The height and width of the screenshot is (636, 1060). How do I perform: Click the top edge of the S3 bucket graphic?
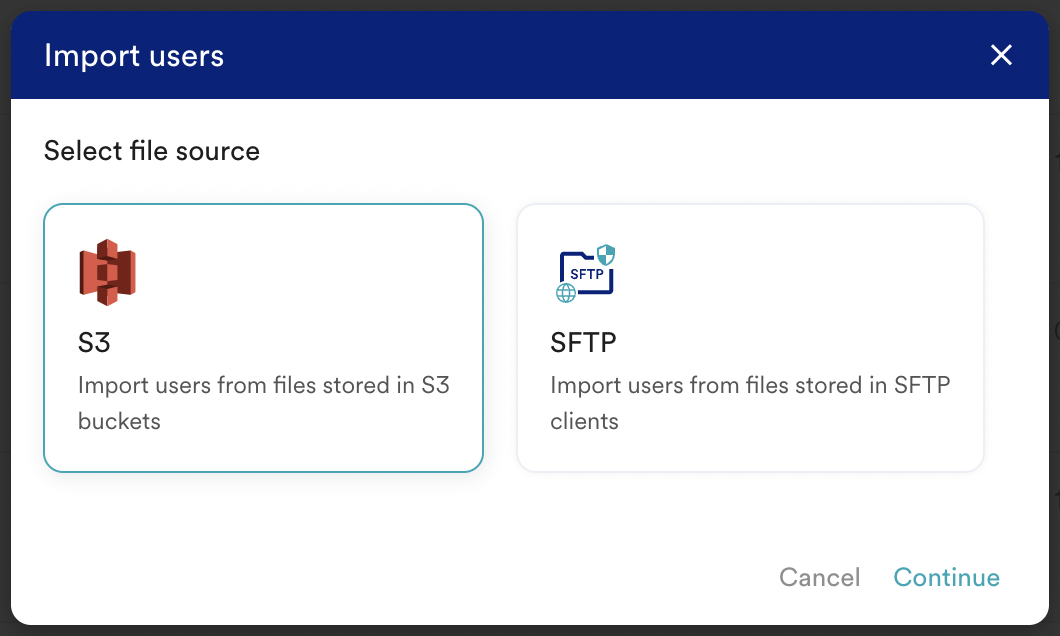[108, 245]
